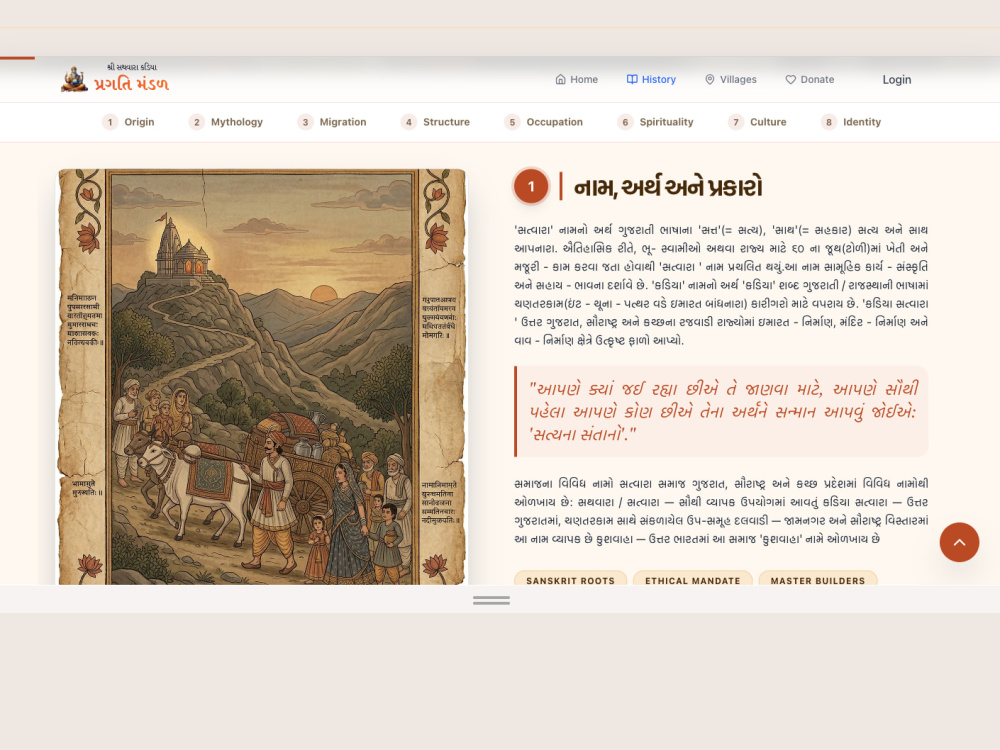The width and height of the screenshot is (1000, 750).
Task: Click the small text શ્રી સથવારા કડિયા
Action: pos(131,67)
